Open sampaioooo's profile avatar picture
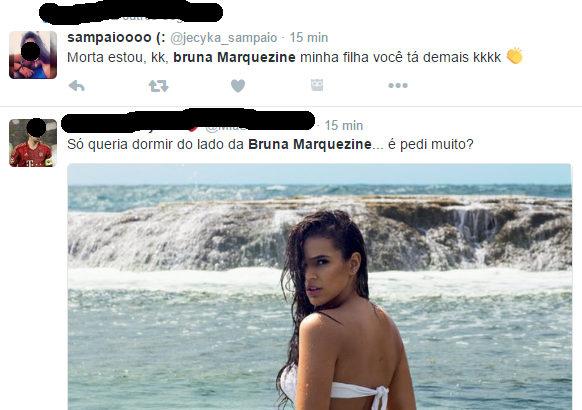The image size is (582, 410). coord(33,55)
